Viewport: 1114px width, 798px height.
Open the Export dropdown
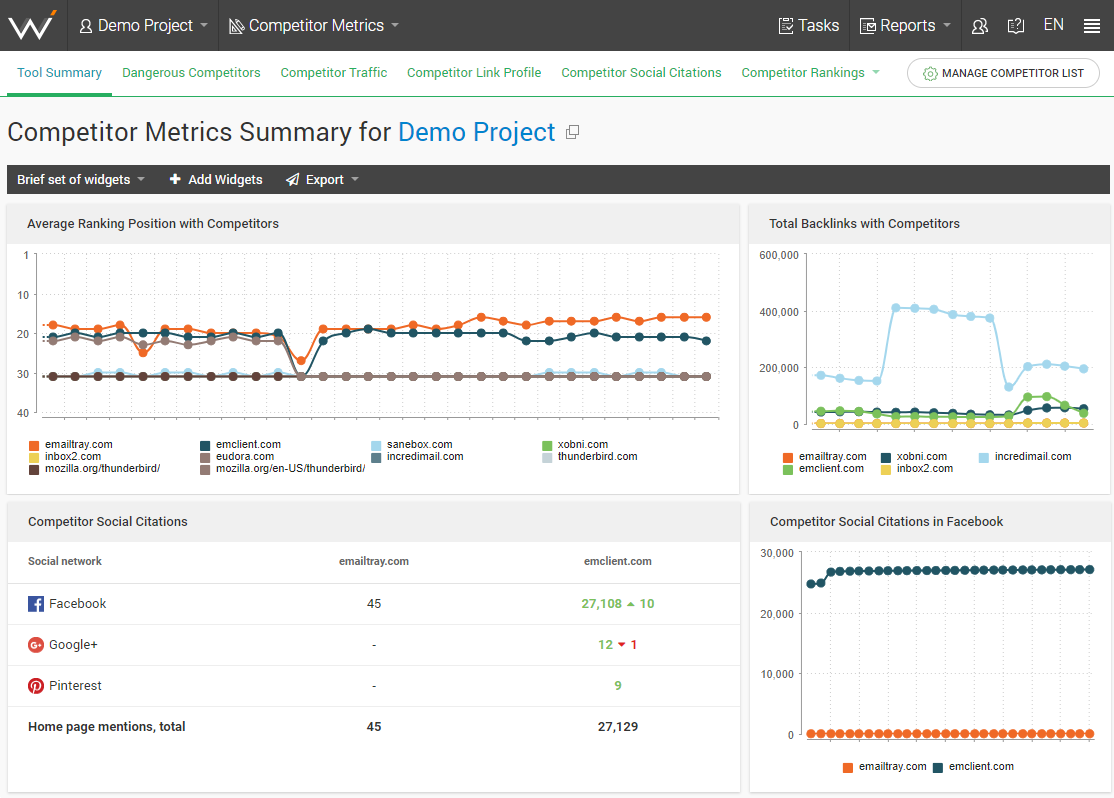323,180
